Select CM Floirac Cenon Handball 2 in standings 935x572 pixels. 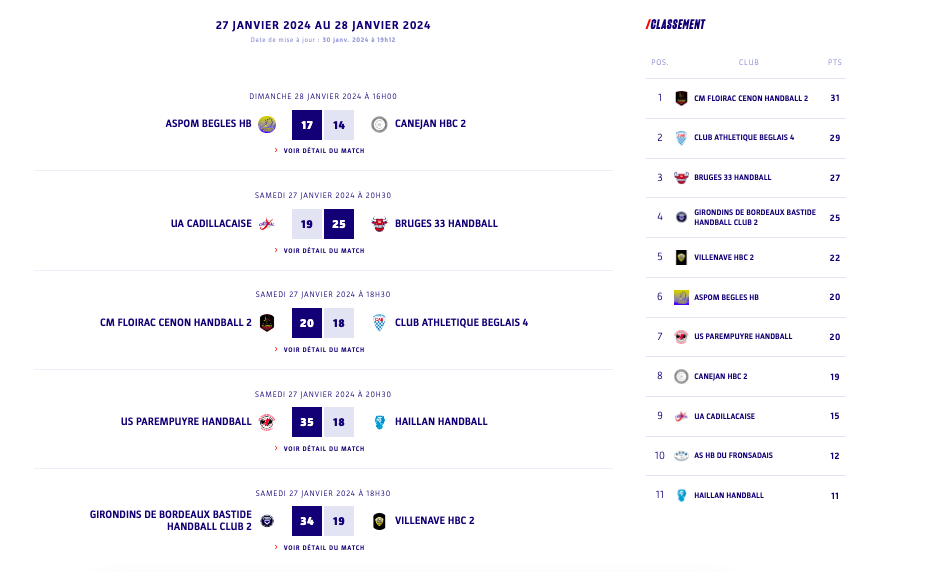pos(750,98)
